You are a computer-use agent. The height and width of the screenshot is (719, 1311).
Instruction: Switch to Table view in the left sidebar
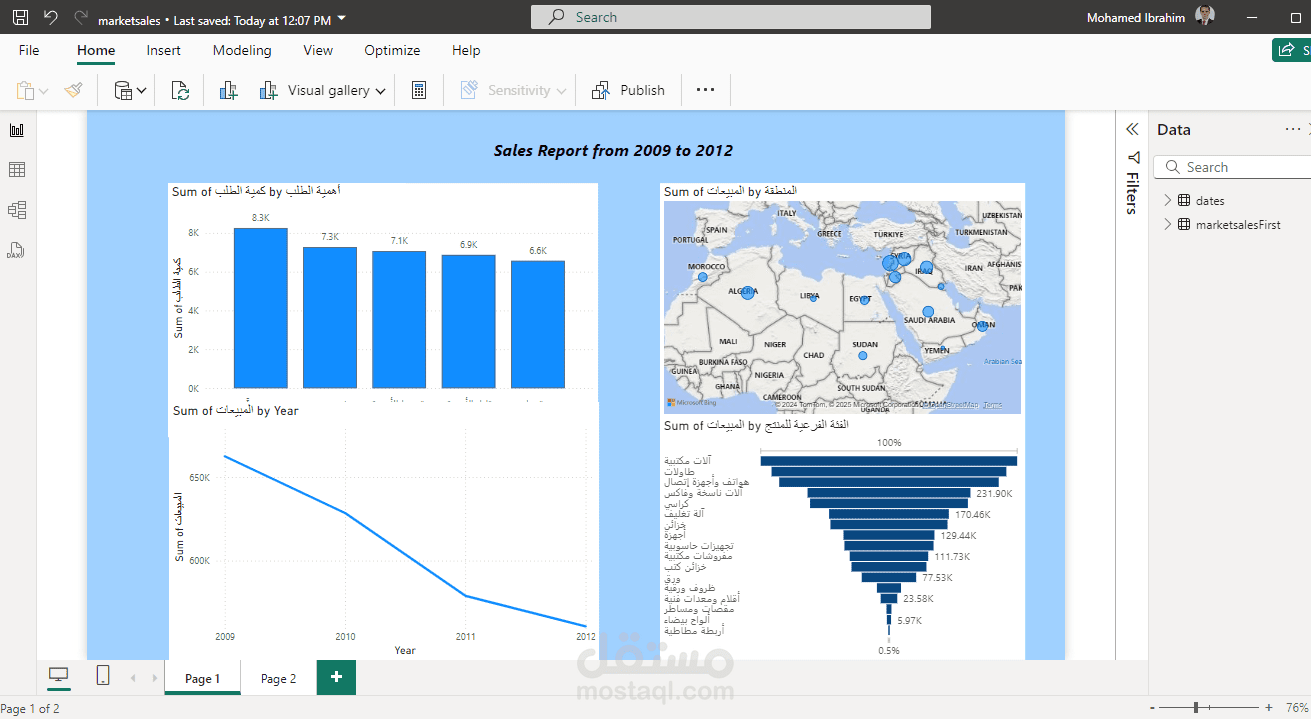pyautogui.click(x=17, y=170)
